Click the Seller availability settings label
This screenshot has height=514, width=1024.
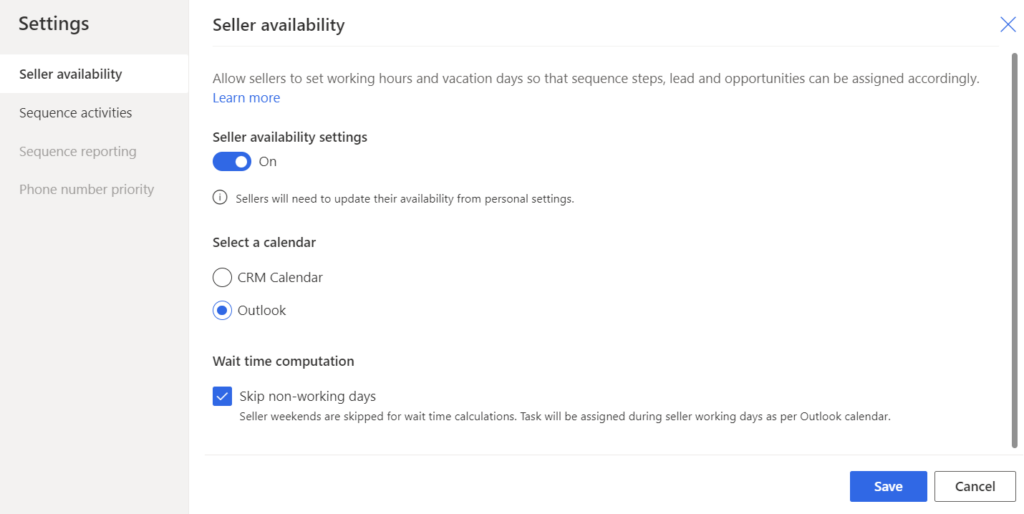tap(290, 137)
